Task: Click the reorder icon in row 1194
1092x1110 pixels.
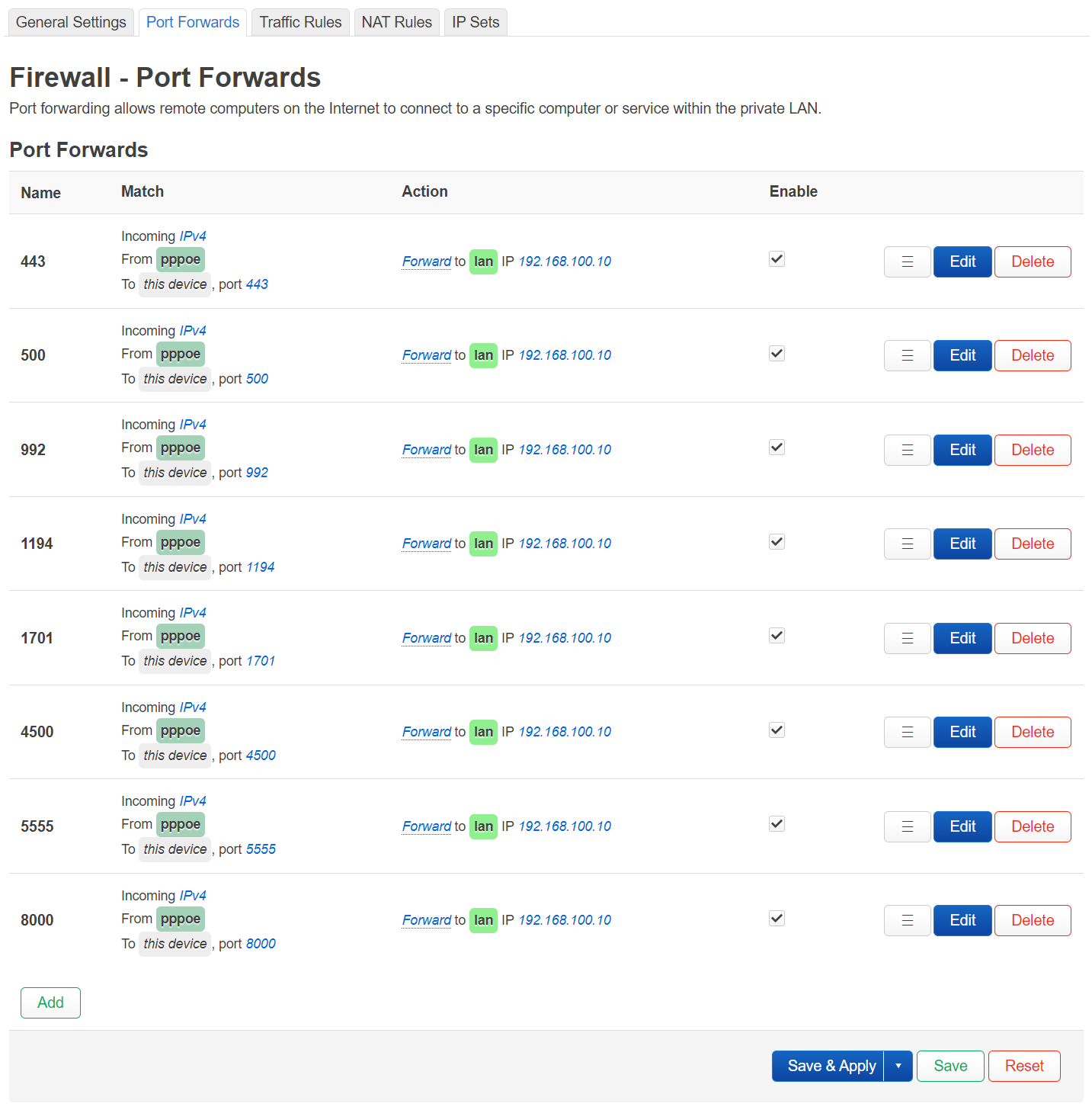Action: 907,544
